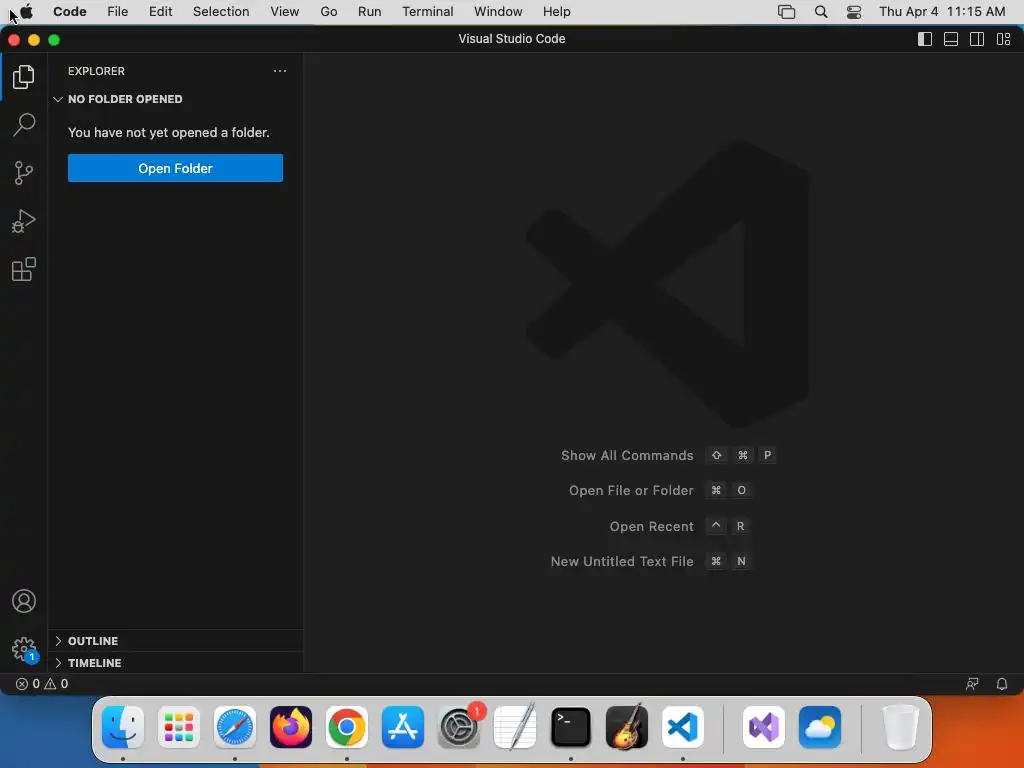This screenshot has width=1024, height=768.
Task: Open the Explorer view in activity bar
Action: [24, 77]
